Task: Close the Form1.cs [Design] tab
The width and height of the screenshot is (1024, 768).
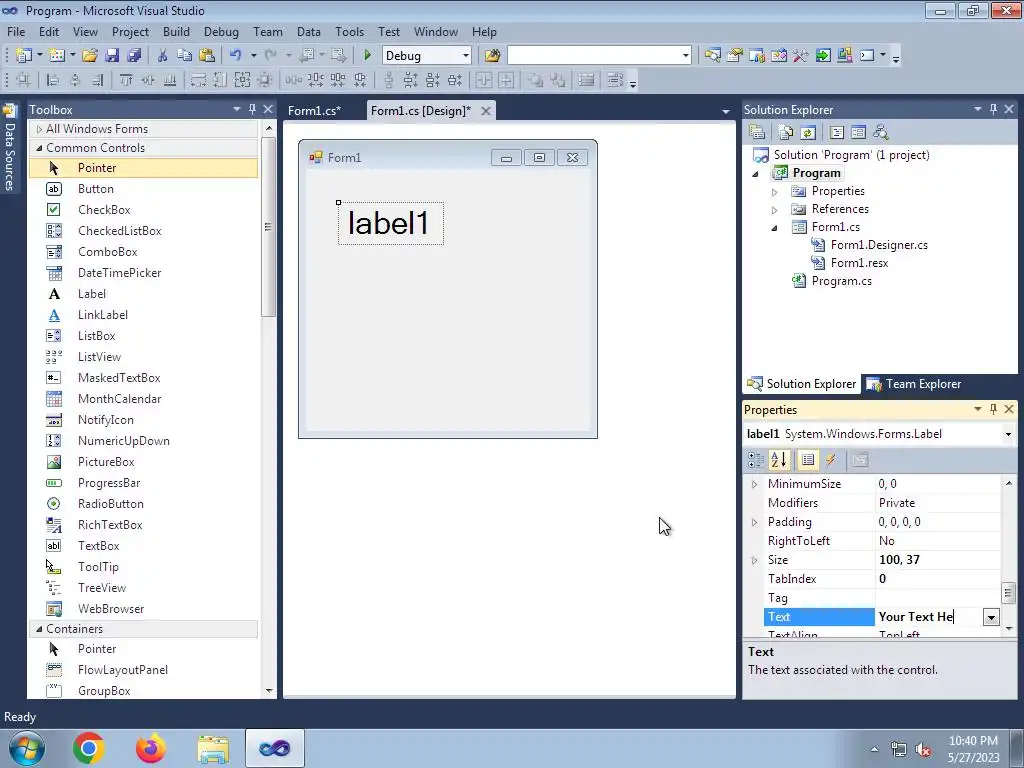Action: pos(485,111)
